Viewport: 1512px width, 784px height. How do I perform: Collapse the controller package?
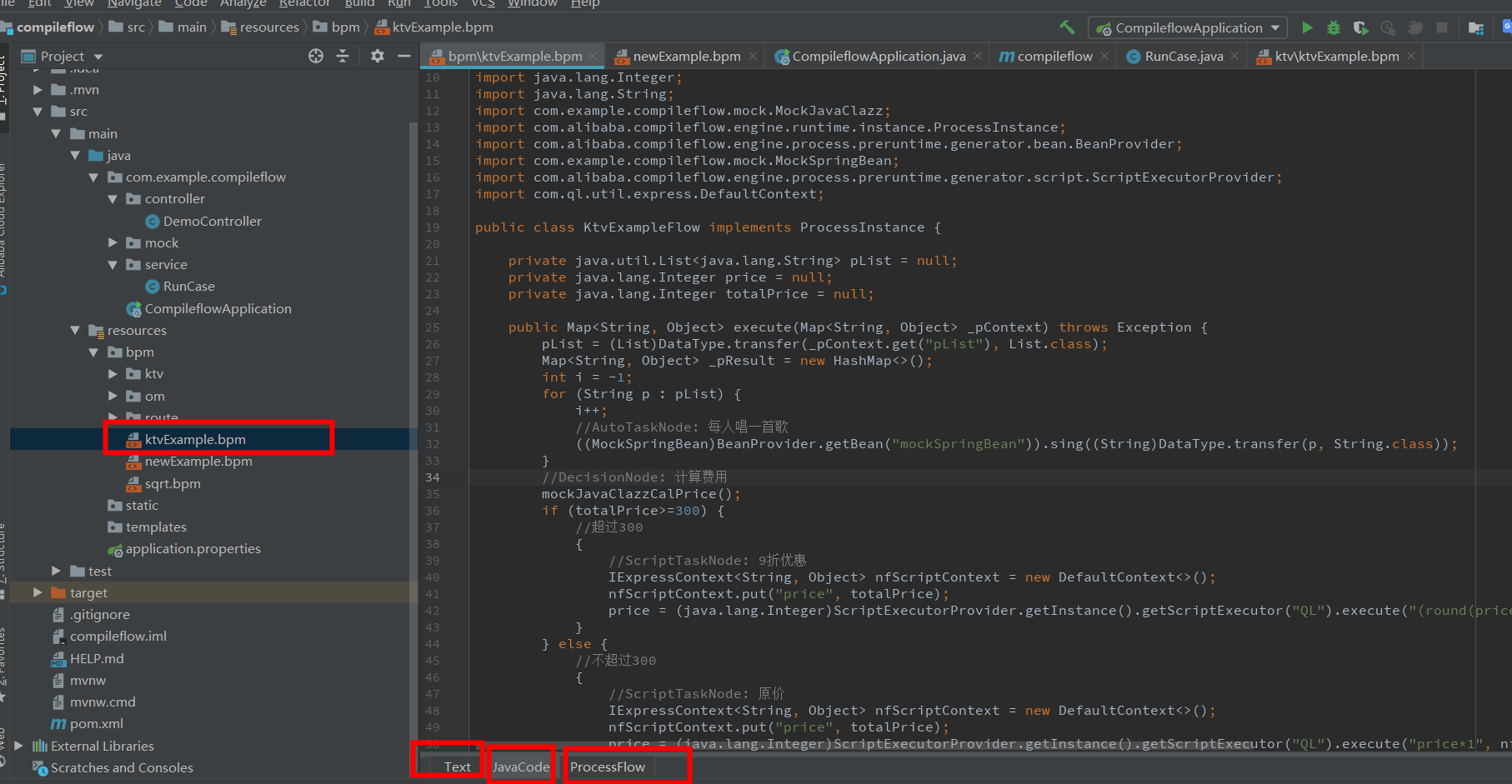click(x=113, y=198)
